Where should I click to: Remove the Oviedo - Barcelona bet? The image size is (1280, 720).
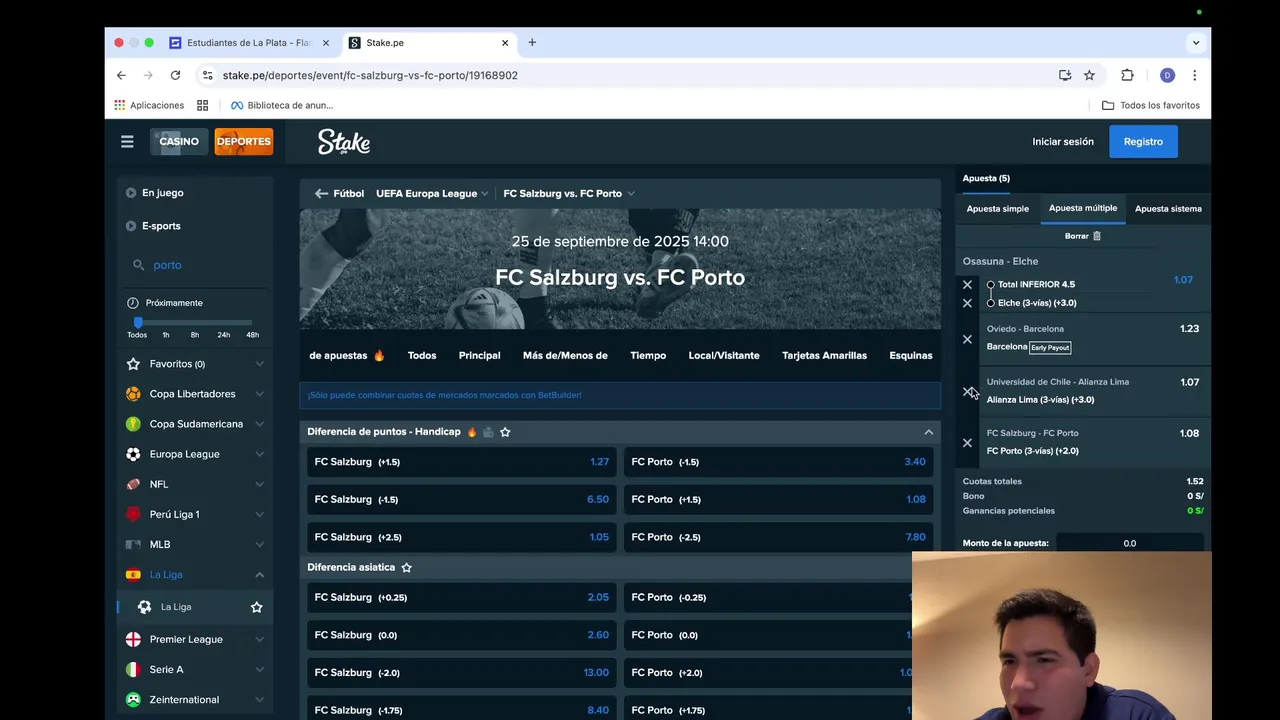pos(967,339)
